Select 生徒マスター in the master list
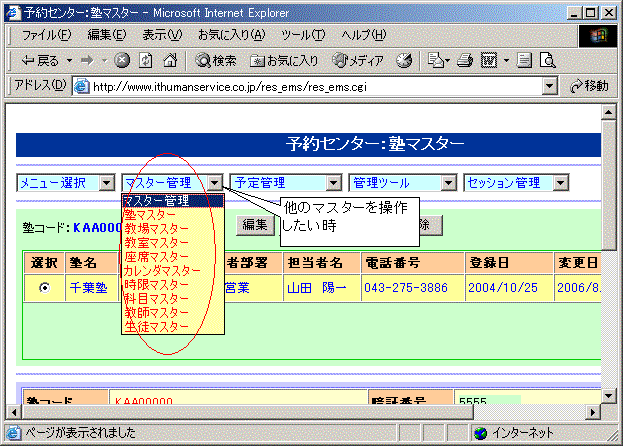This screenshot has width=623, height=446. (156, 326)
